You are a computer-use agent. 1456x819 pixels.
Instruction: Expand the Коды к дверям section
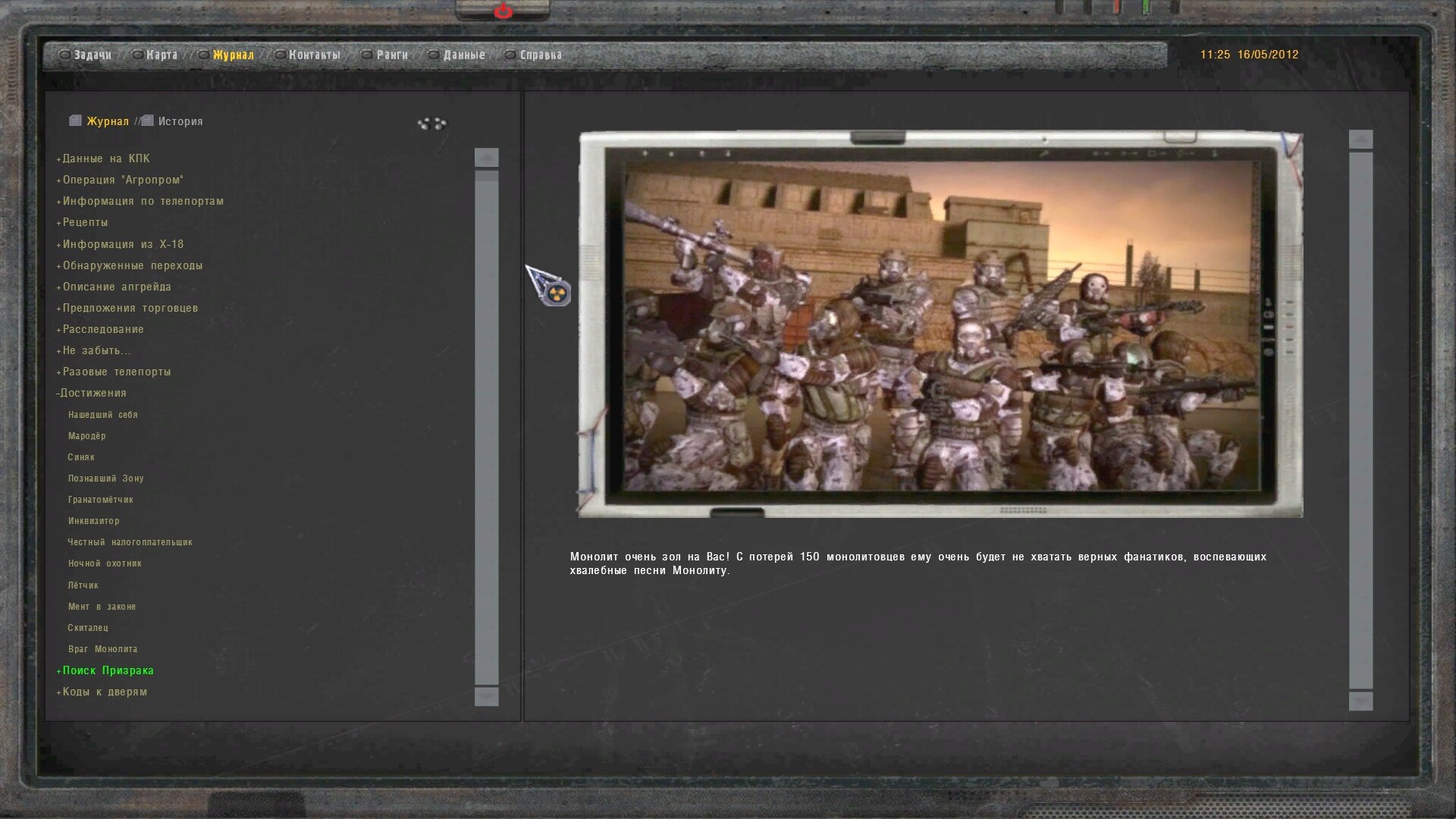click(x=102, y=692)
